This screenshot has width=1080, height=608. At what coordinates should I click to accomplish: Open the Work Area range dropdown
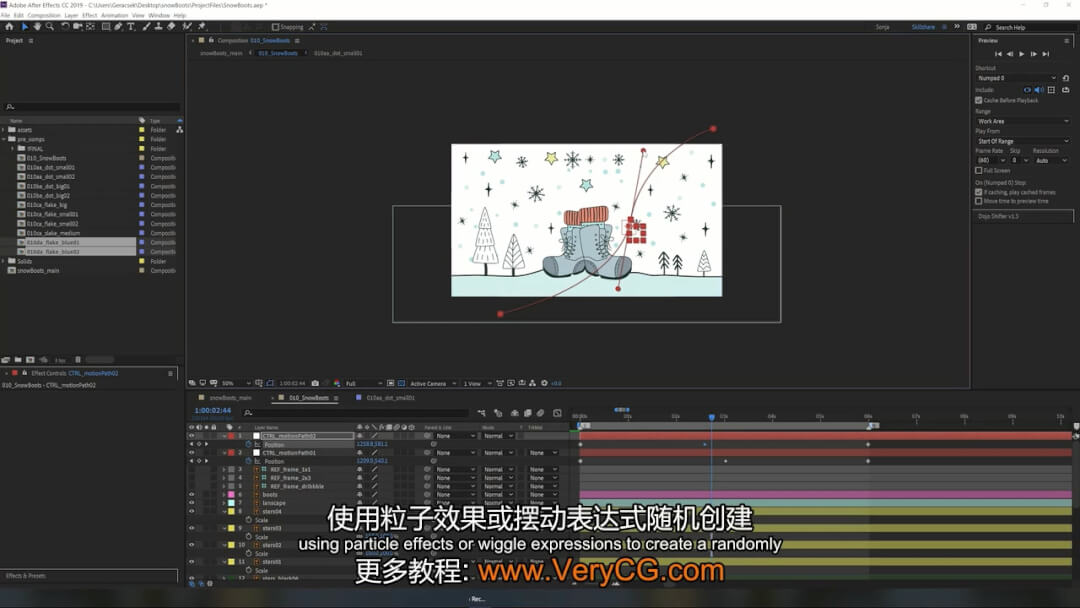(1022, 121)
